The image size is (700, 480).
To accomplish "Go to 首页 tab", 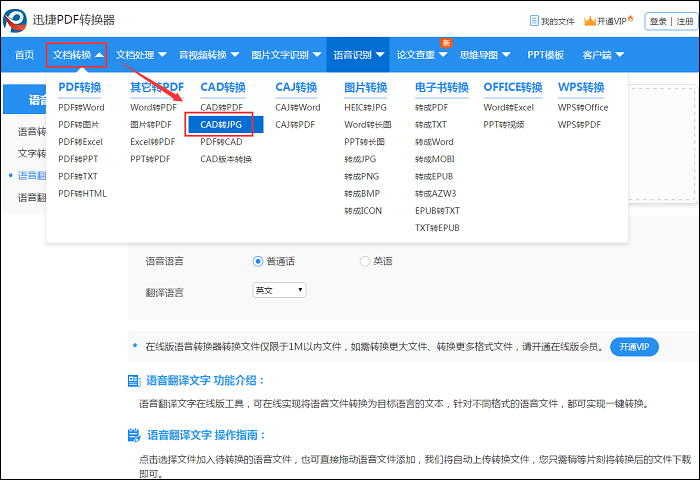I will pyautogui.click(x=24, y=55).
